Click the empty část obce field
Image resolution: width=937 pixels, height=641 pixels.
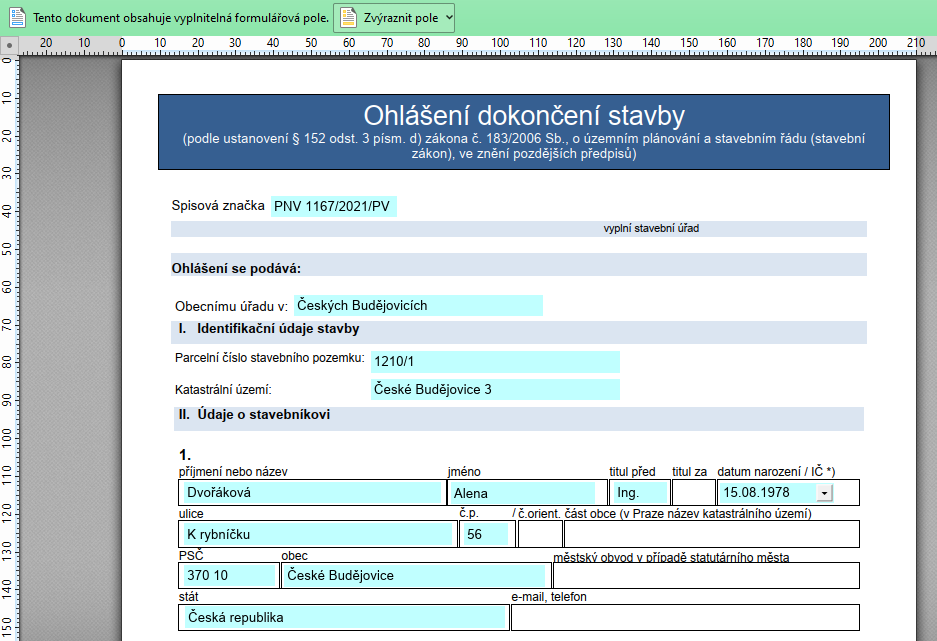(x=712, y=534)
